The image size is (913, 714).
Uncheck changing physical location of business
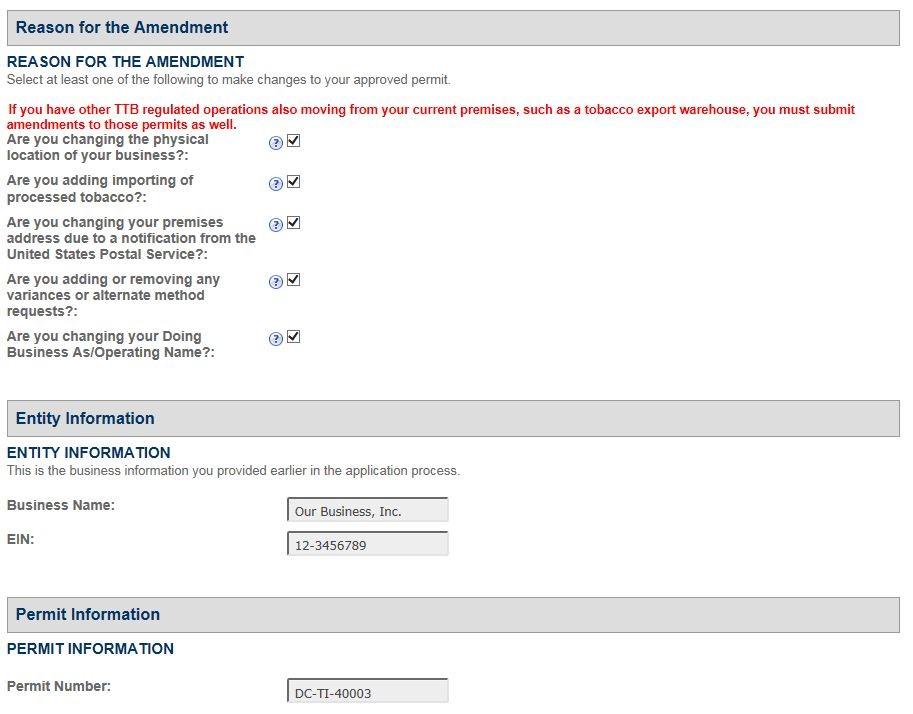pos(294,141)
